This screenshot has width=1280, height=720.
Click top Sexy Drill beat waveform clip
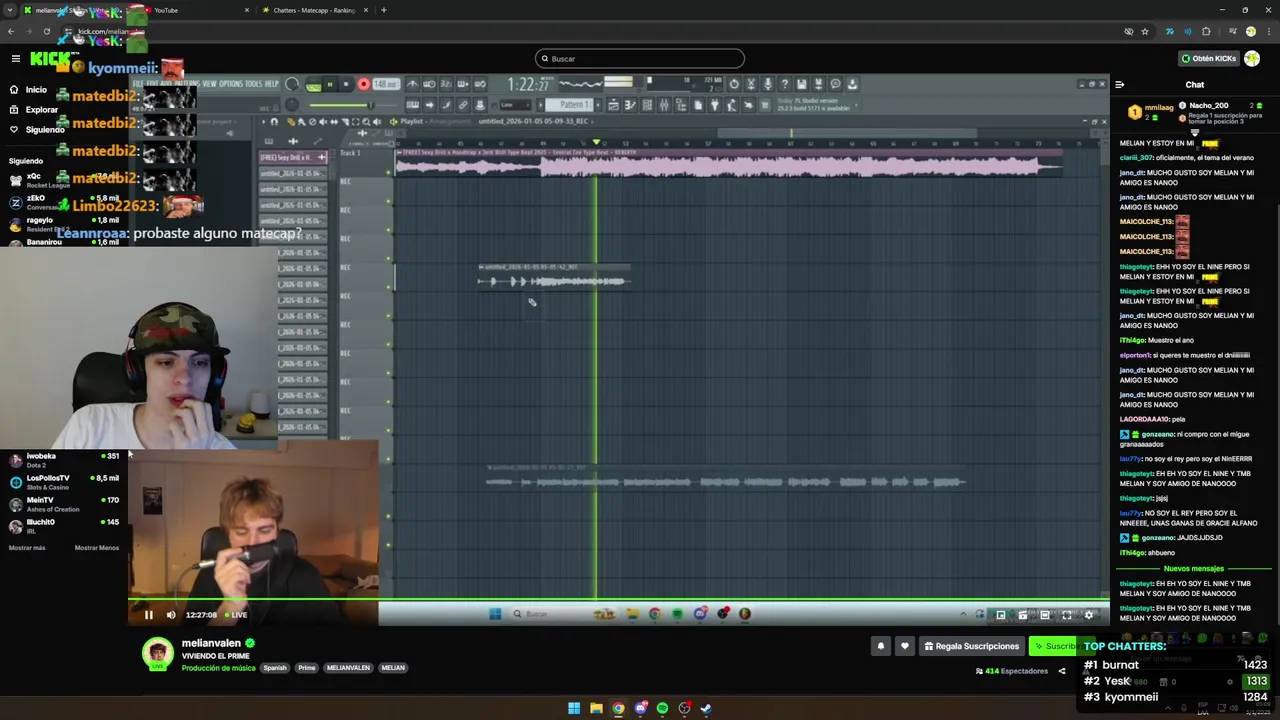tap(728, 165)
